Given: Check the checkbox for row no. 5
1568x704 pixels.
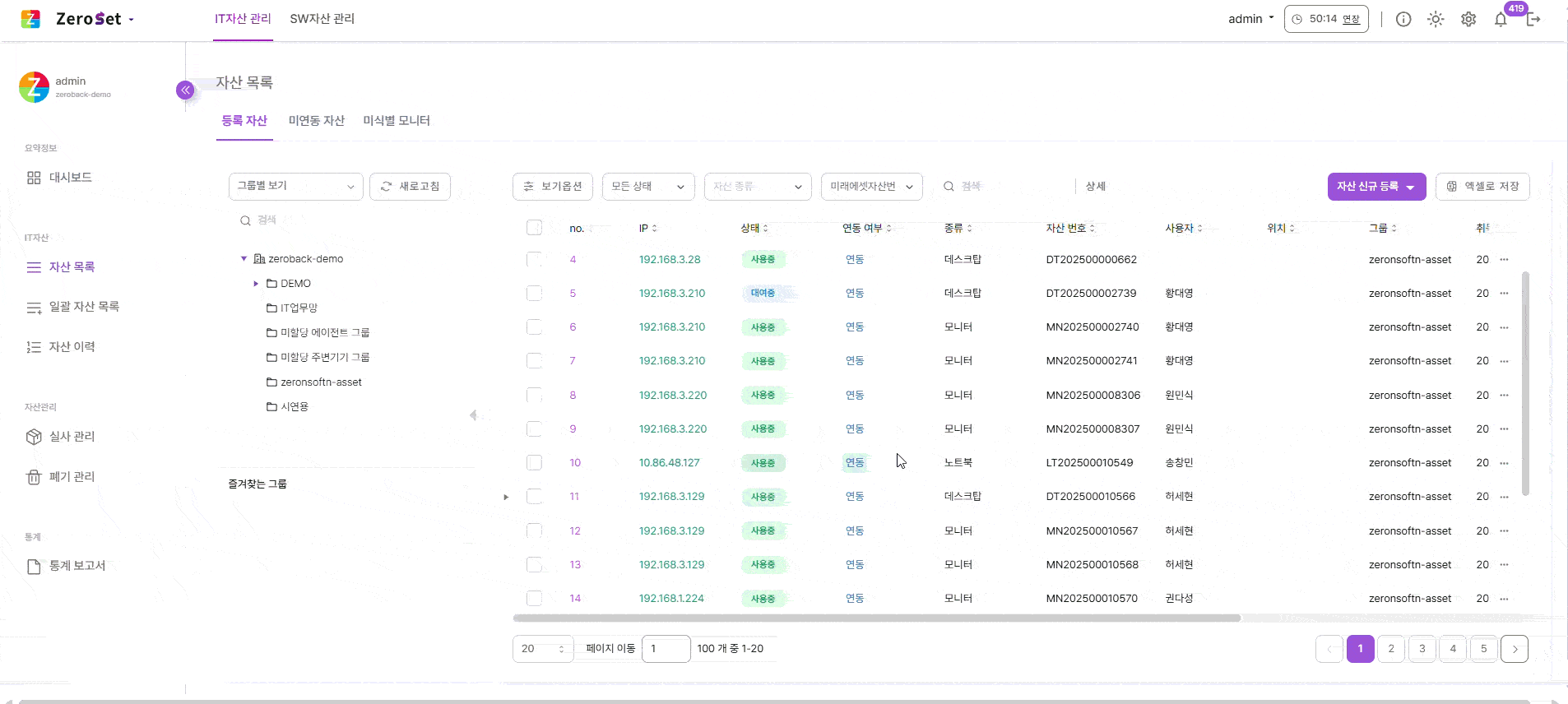Looking at the screenshot, I should point(534,293).
